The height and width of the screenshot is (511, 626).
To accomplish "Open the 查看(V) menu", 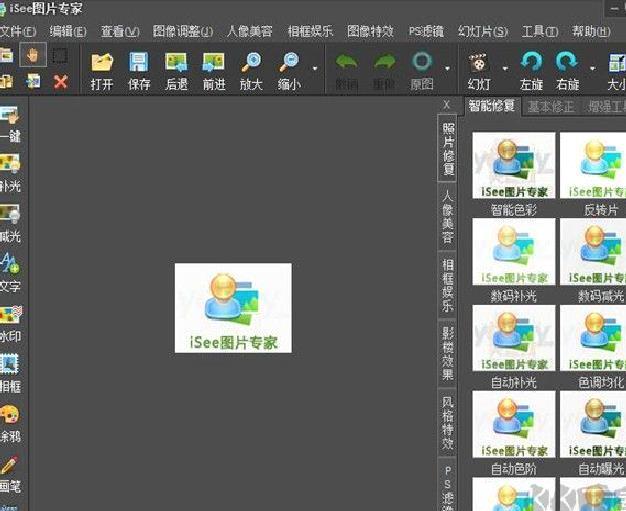I will pyautogui.click(x=120, y=31).
